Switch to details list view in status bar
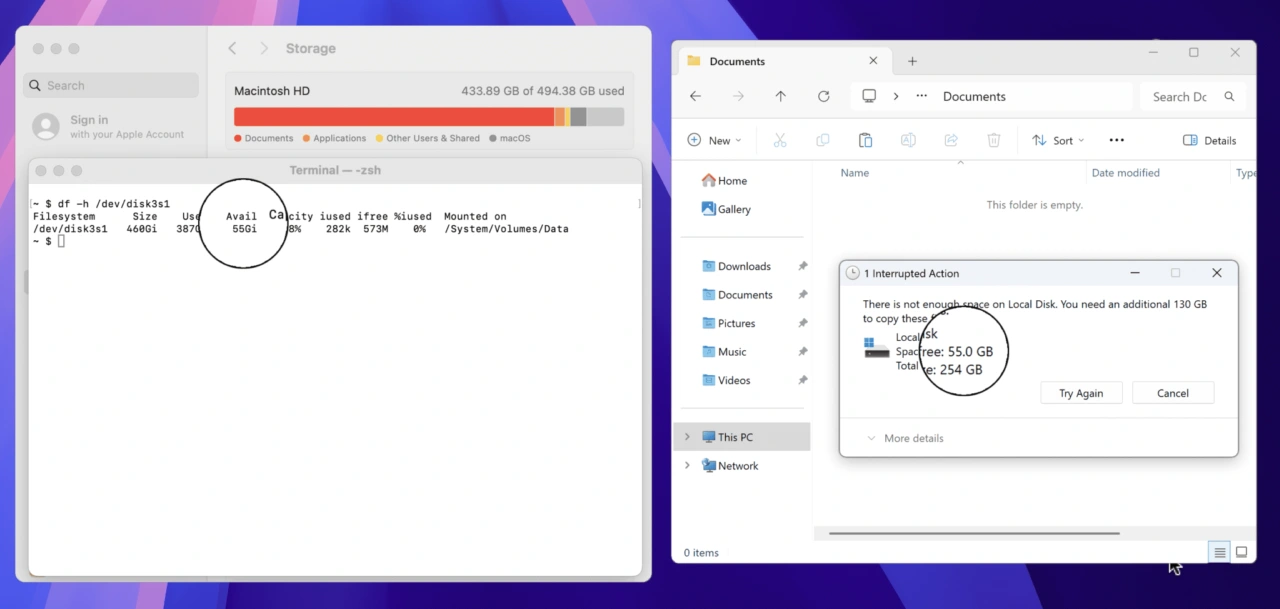Screen dimensions: 1280x609 tap(1219, 552)
